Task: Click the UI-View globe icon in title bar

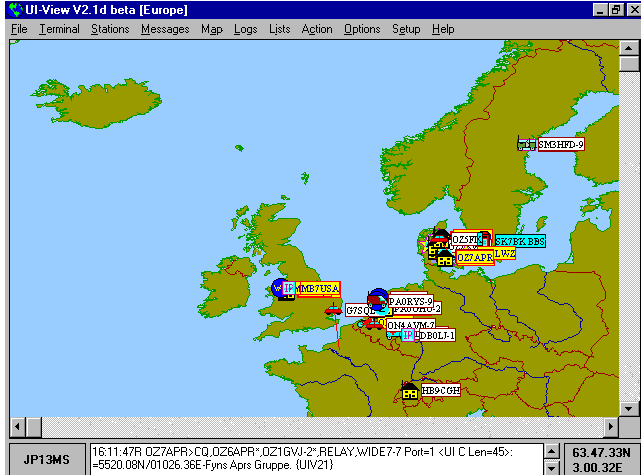Action: (x=15, y=9)
